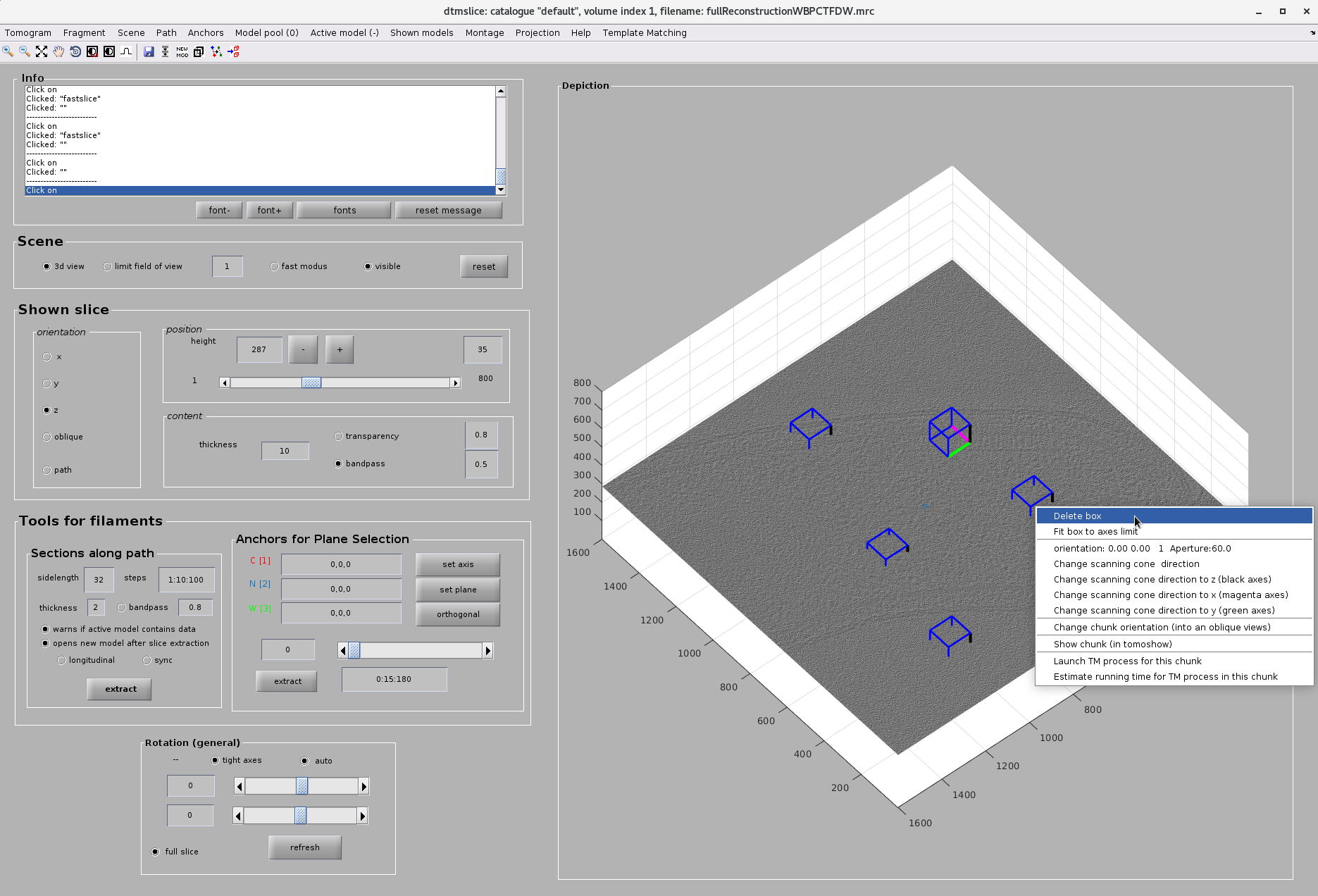Click the set plane button
1318x896 pixels.
click(x=458, y=590)
